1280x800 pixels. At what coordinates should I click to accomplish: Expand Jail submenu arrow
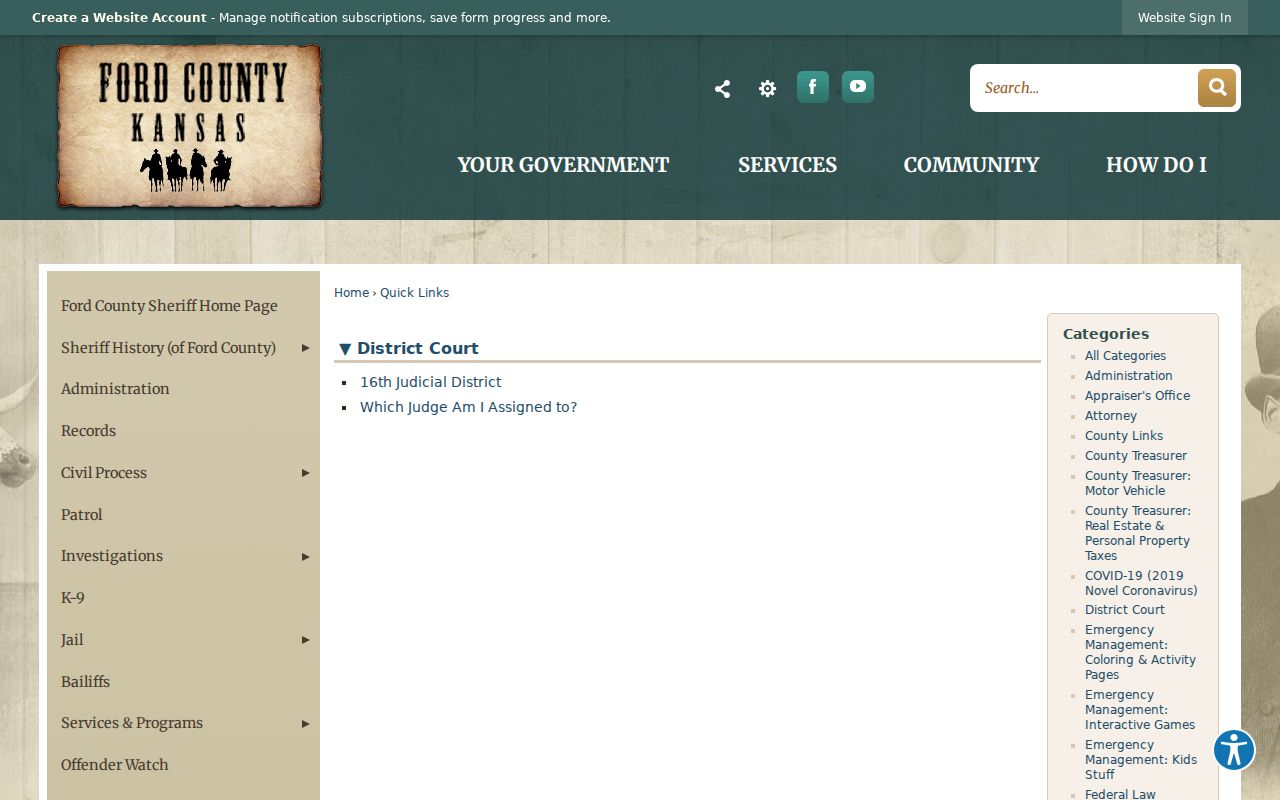click(x=306, y=640)
